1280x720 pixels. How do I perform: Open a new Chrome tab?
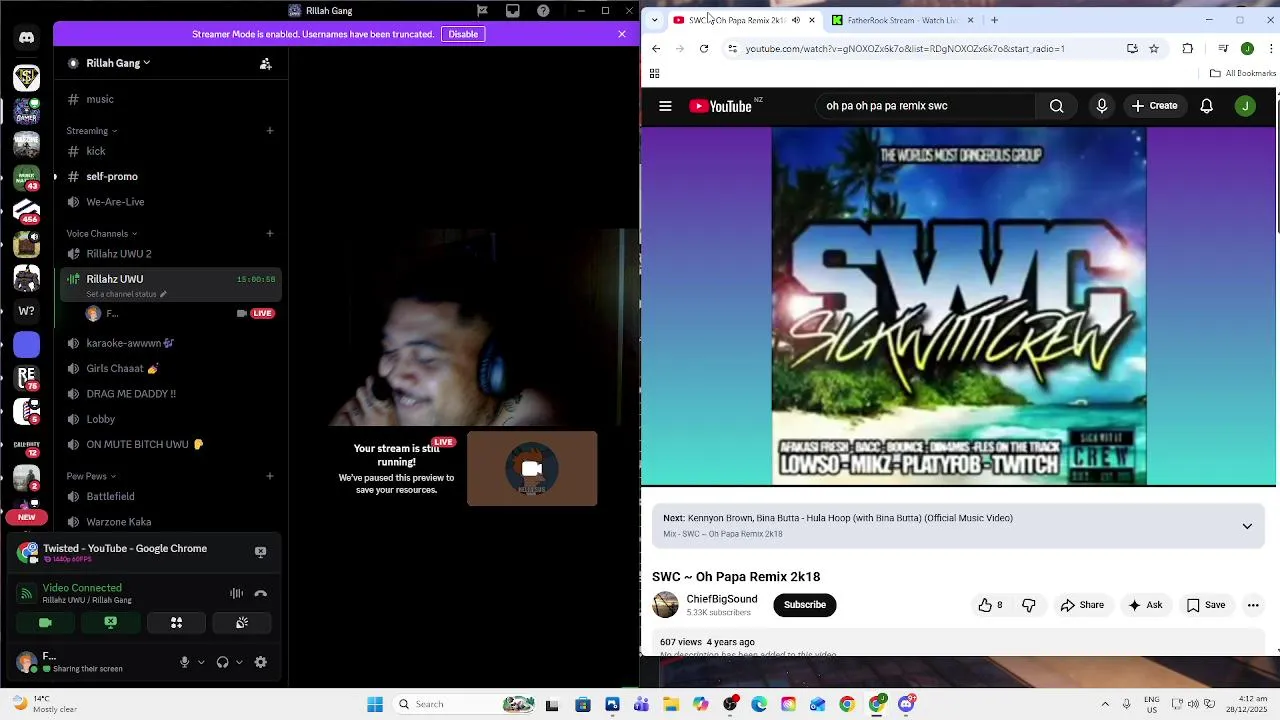[994, 20]
